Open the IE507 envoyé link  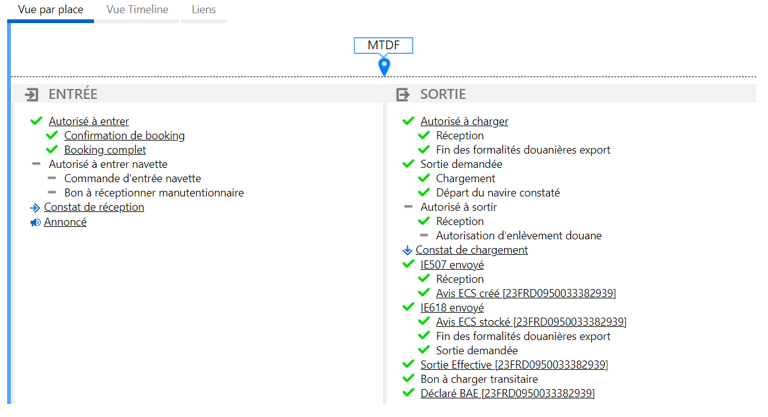click(452, 265)
